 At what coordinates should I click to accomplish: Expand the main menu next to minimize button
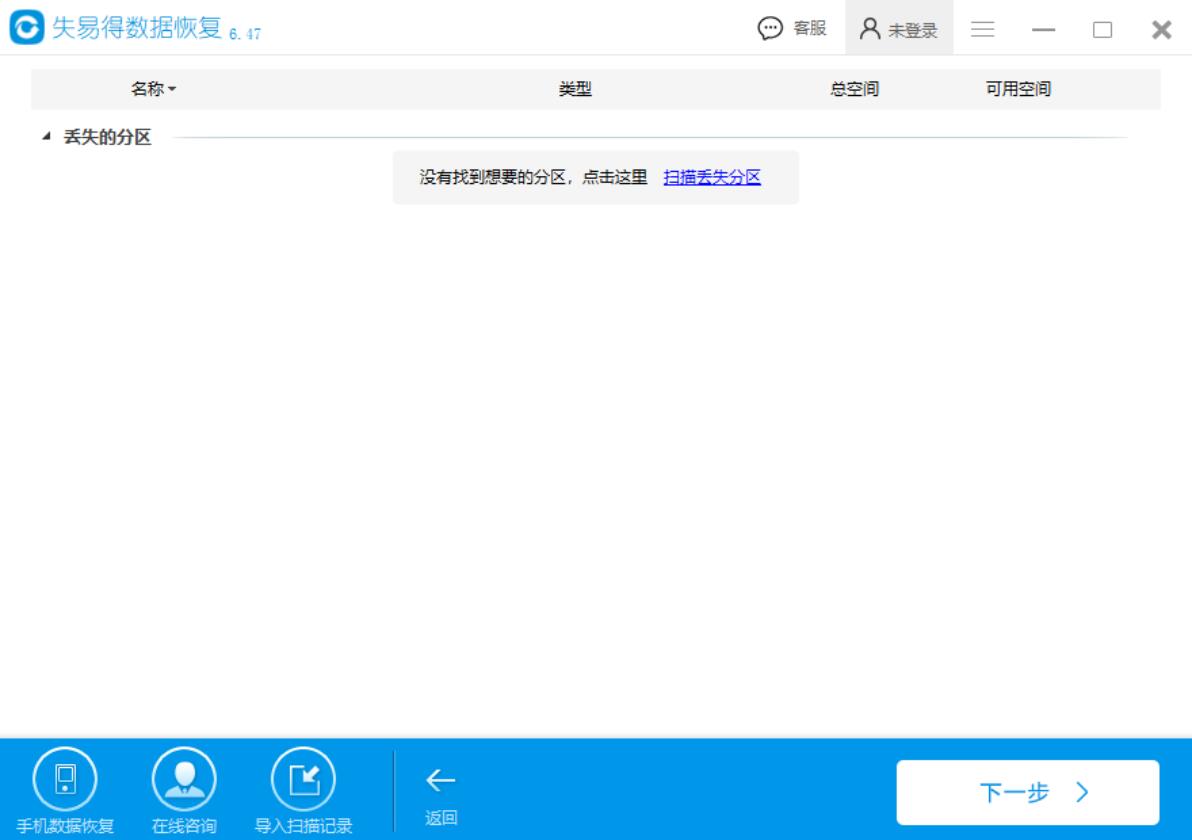click(x=983, y=30)
